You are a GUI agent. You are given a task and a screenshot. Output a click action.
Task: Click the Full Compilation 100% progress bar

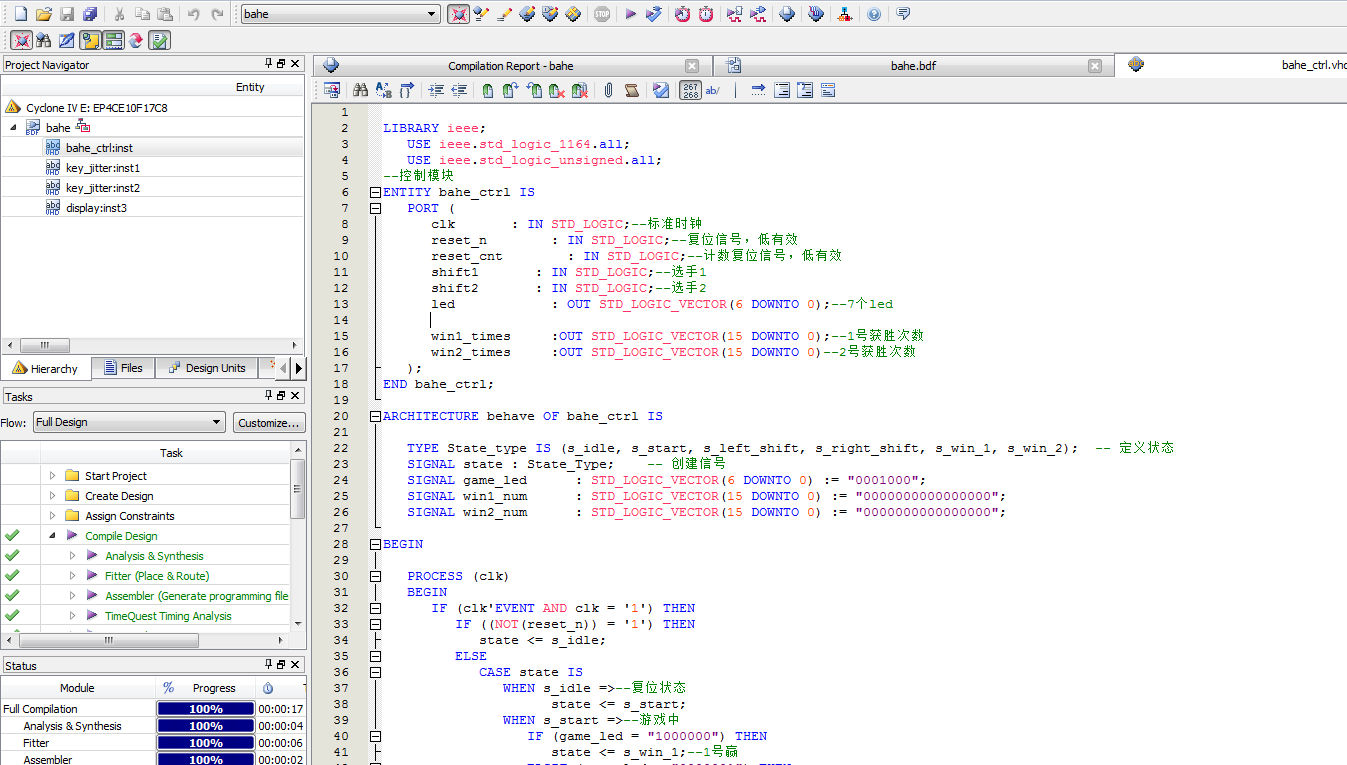pyautogui.click(x=205, y=709)
